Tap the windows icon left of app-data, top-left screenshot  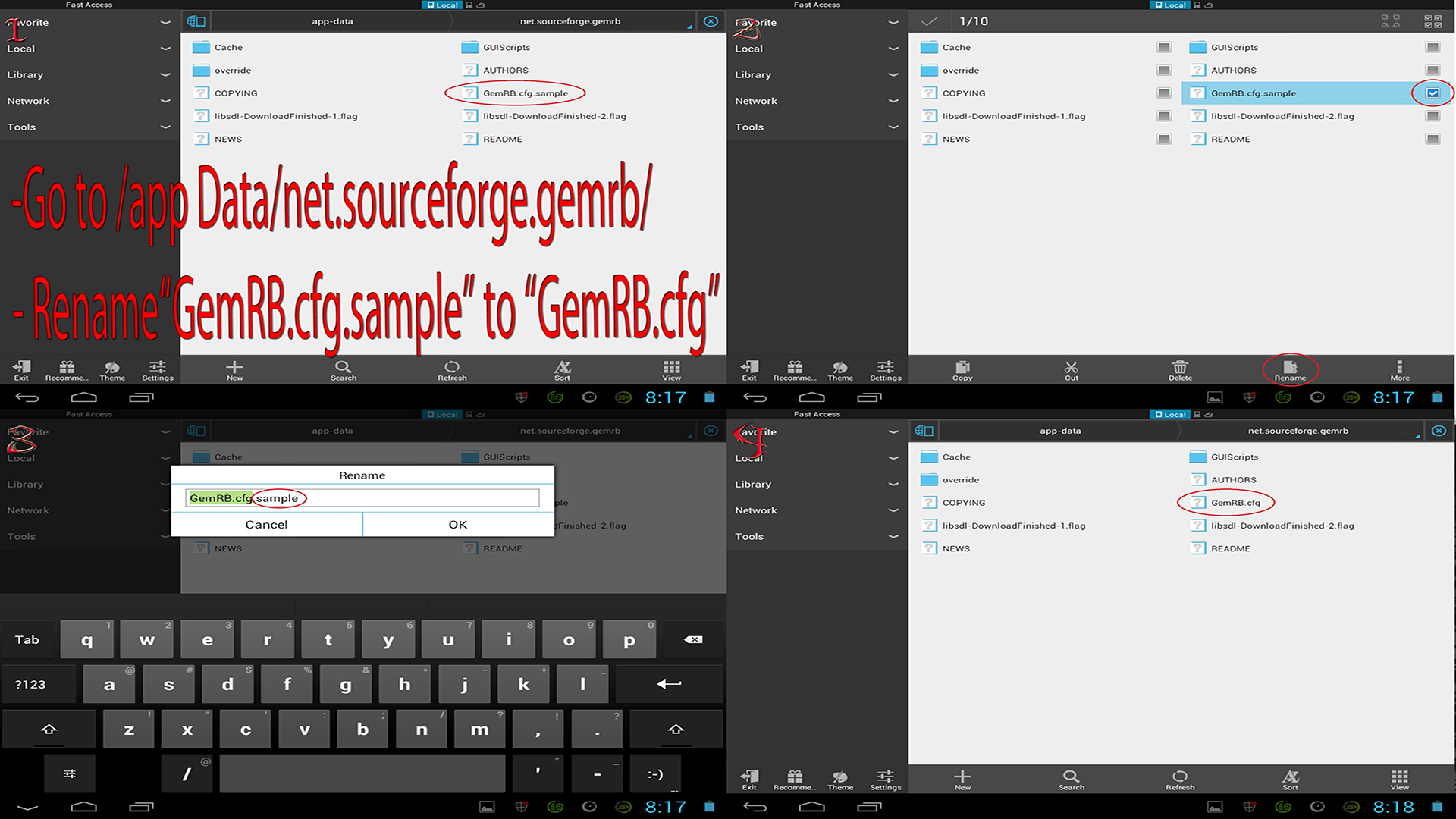tap(196, 21)
